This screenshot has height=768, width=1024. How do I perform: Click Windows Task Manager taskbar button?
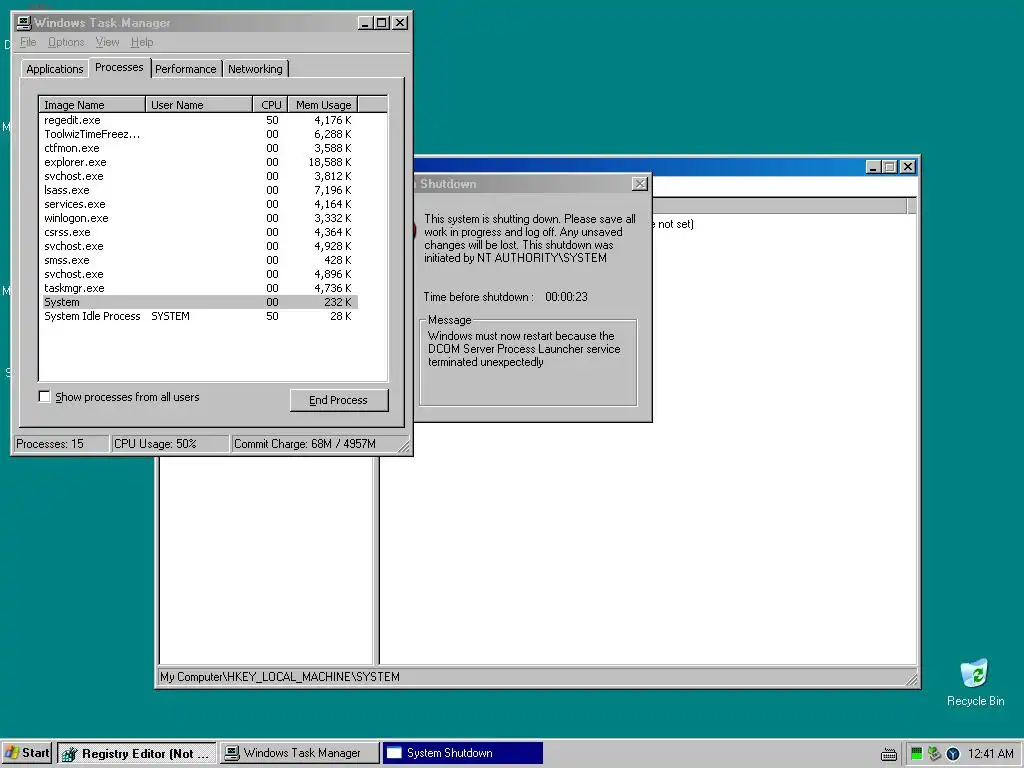[x=299, y=753]
